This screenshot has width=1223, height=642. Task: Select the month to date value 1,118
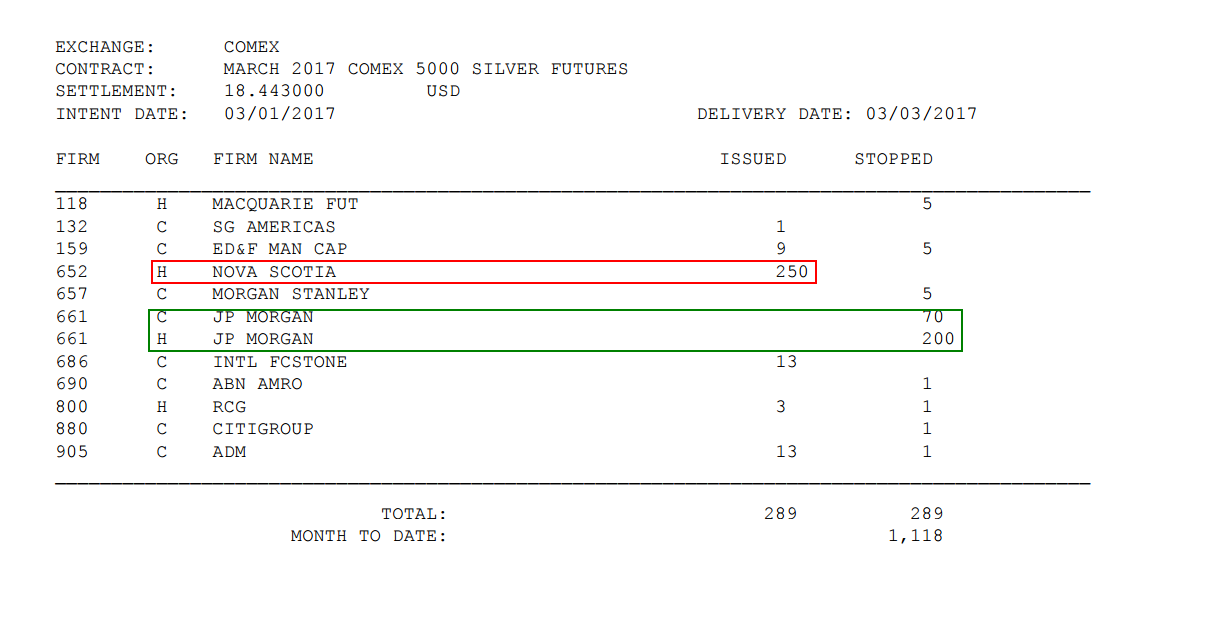pos(915,536)
